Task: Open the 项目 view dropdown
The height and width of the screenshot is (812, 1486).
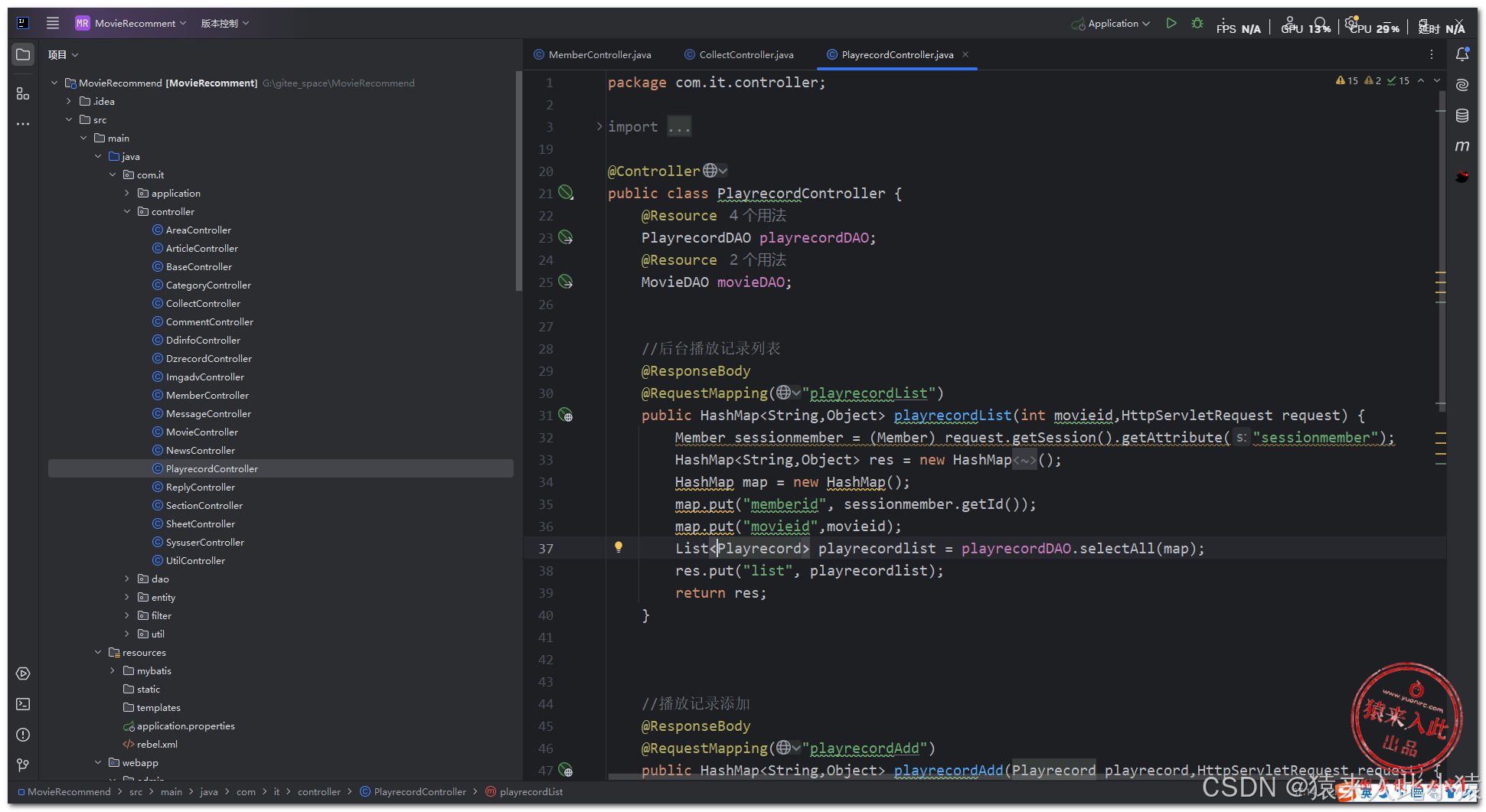Action: pos(63,54)
